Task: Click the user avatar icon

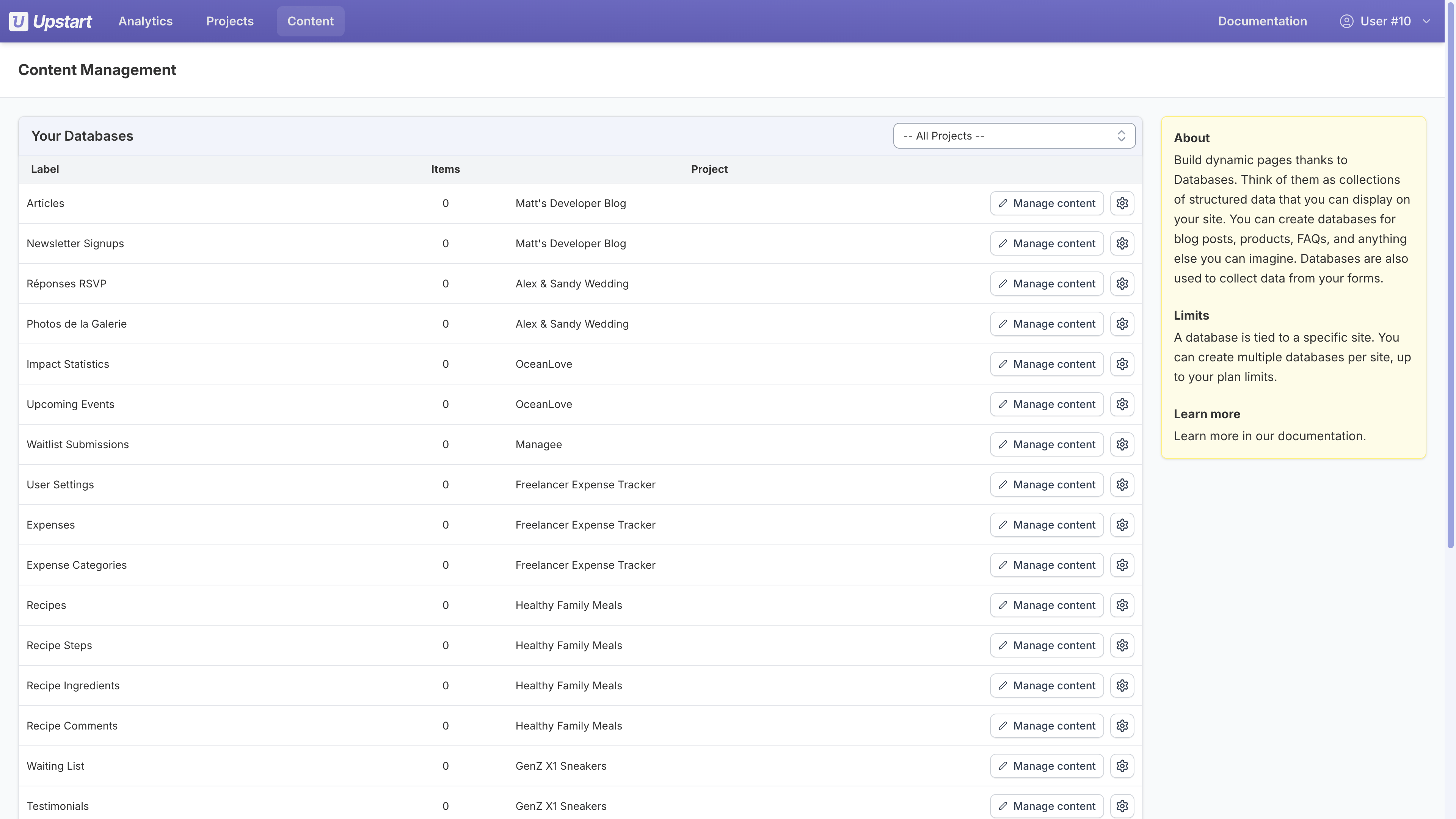Action: point(1346,22)
